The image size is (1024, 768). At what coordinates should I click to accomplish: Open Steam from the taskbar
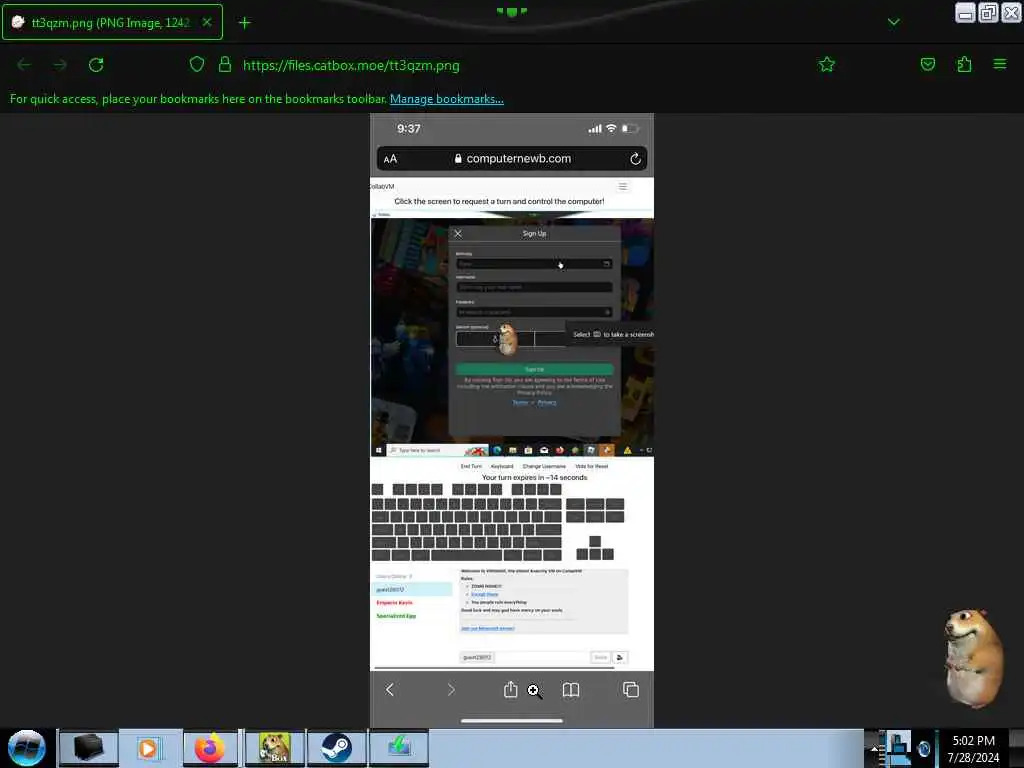(x=336, y=748)
